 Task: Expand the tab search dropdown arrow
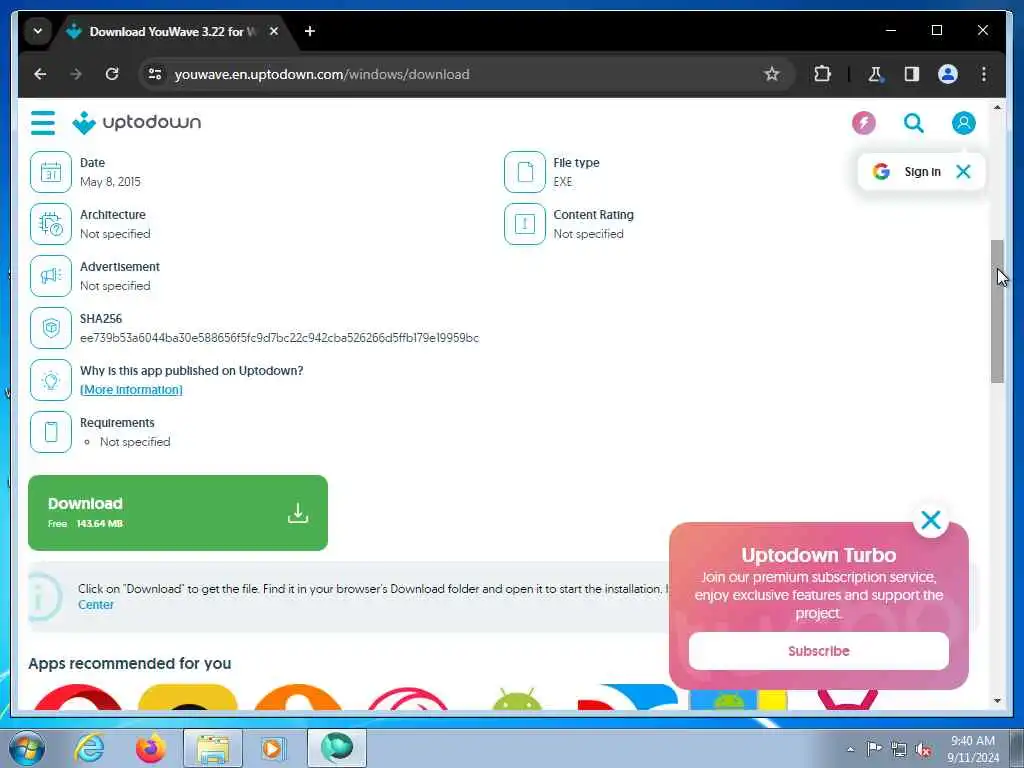pos(38,31)
